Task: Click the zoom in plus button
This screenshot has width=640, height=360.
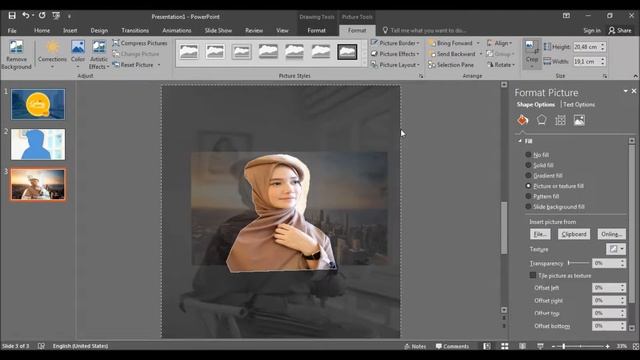Action: 607,346
